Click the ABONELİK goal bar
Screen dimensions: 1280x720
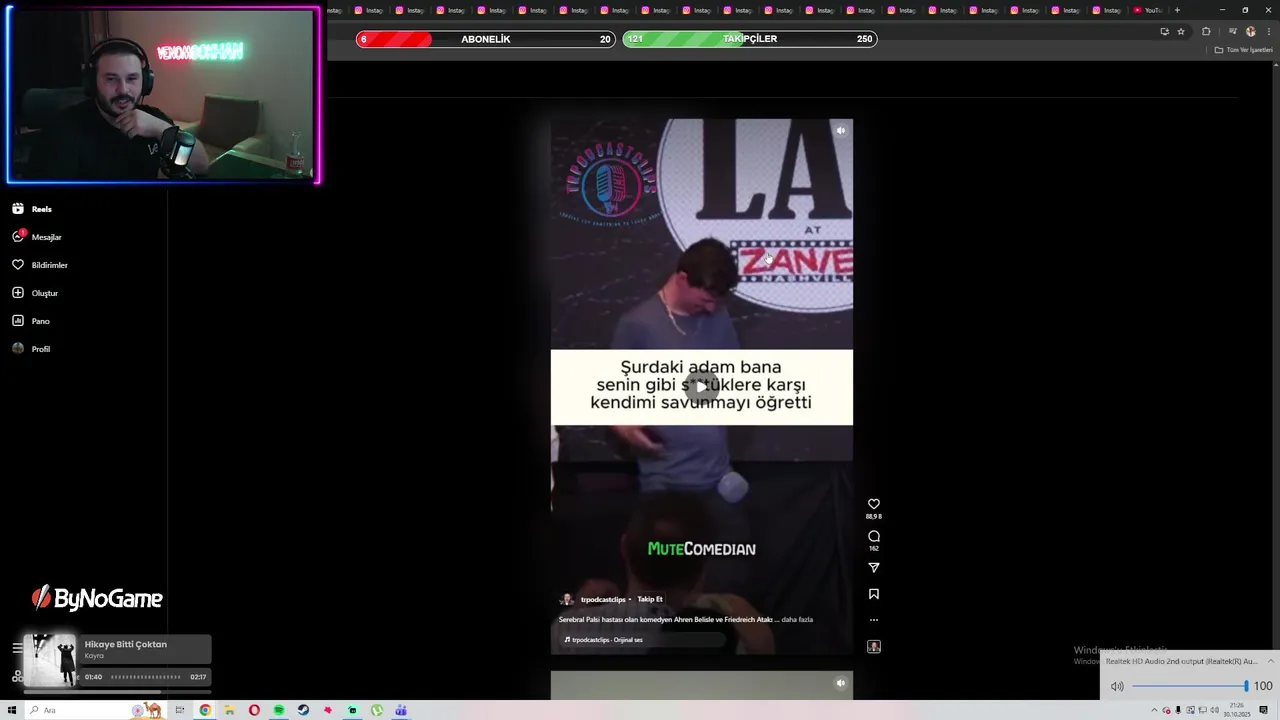click(485, 39)
